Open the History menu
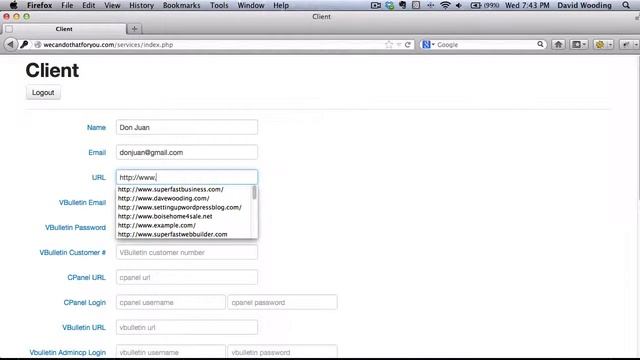Viewport: 640px width, 360px height. (141, 5)
